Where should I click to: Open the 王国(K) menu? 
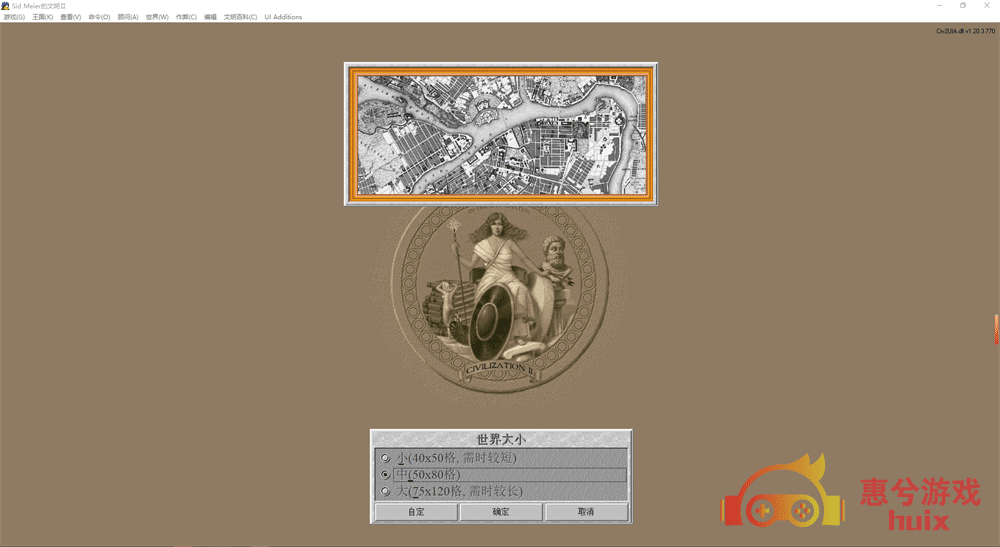(x=43, y=17)
